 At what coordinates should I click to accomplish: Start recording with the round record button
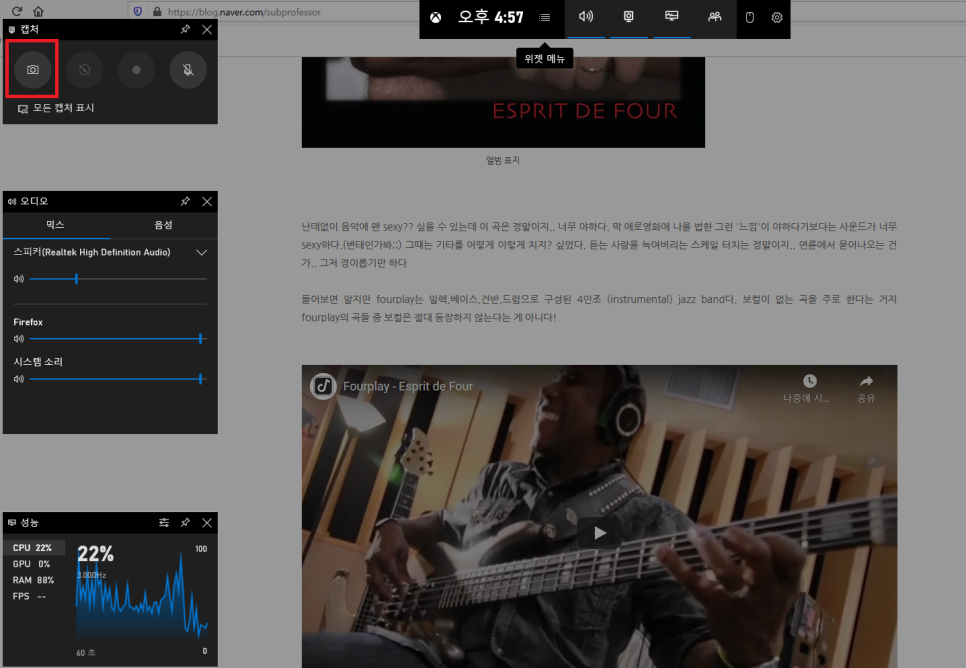coord(136,70)
